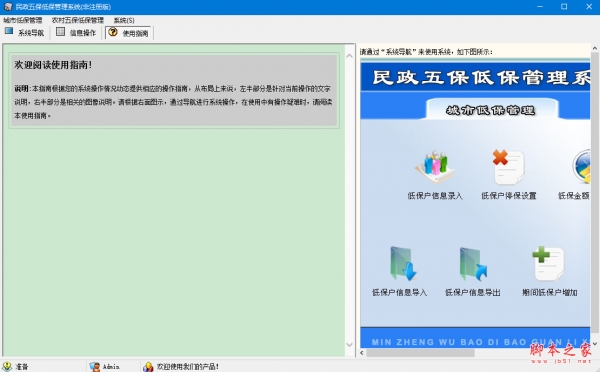
Task: Click the 请通过"系统导航"来使用系统 instruction text
Action: click(x=426, y=52)
